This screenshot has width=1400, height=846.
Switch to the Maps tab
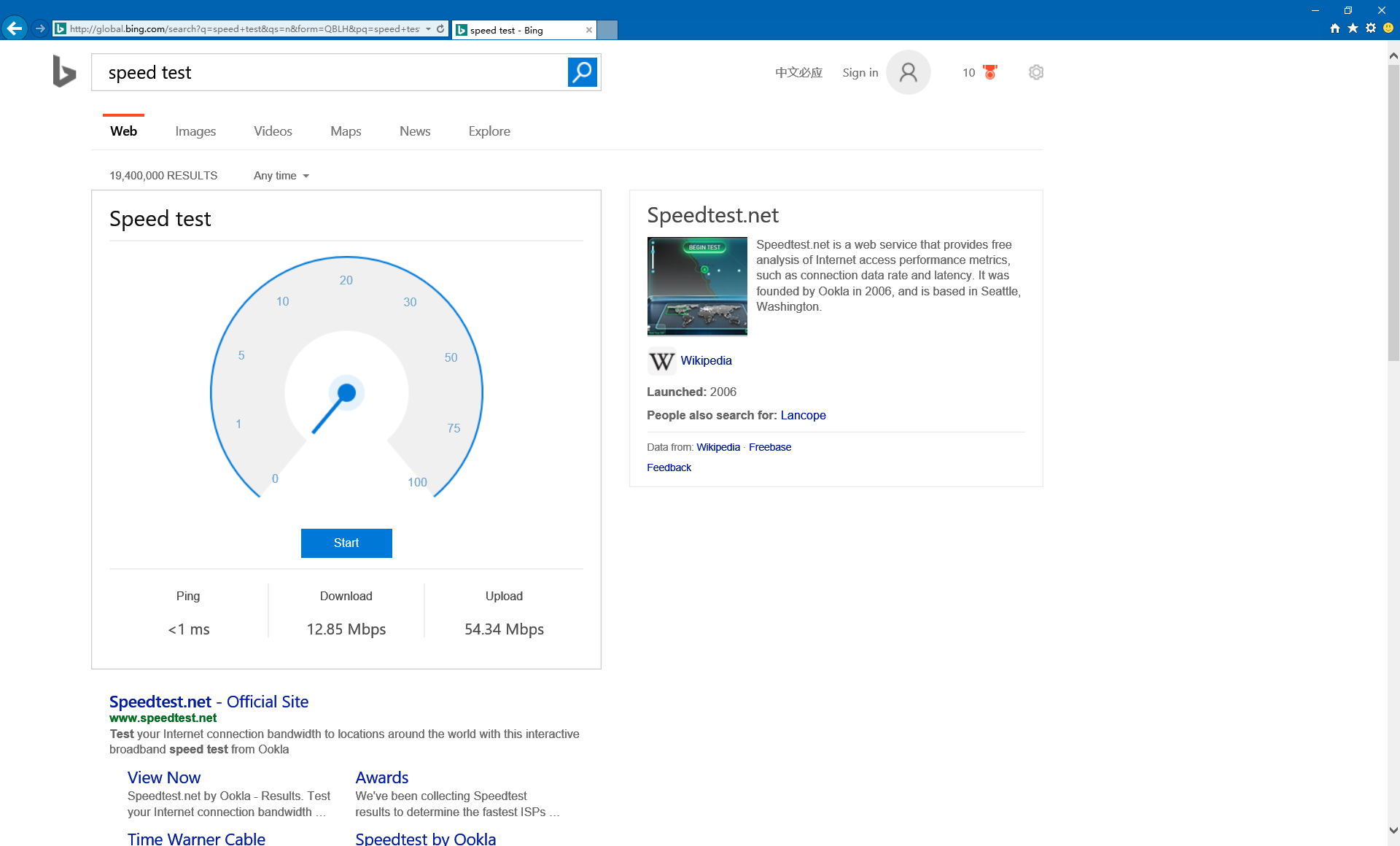pos(346,131)
